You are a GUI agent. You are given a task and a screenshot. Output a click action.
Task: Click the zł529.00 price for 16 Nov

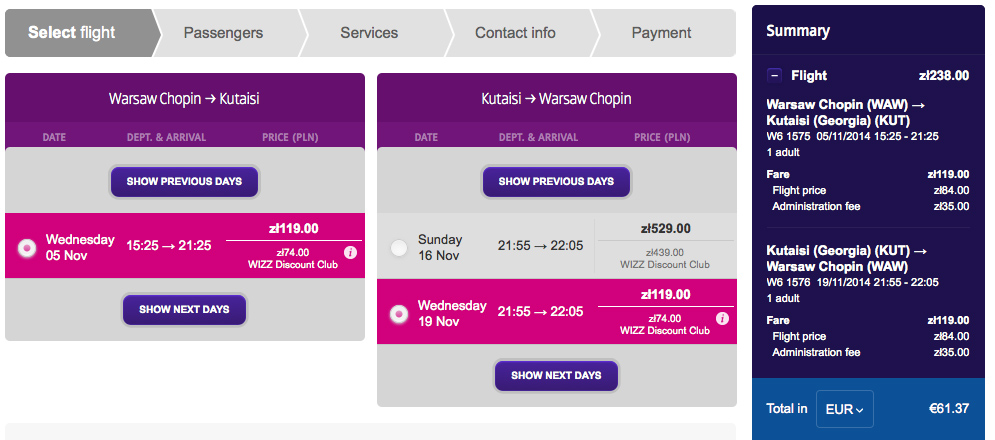coord(666,229)
